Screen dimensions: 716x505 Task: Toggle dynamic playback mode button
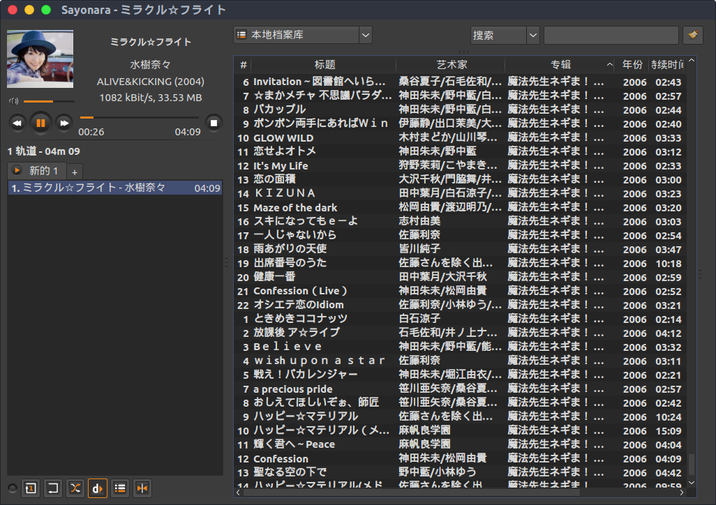(98, 489)
